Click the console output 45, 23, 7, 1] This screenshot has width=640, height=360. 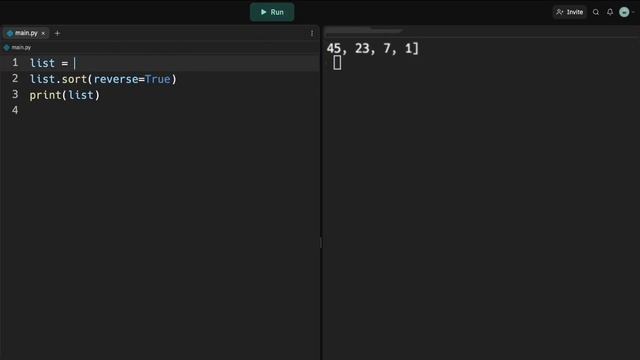(x=372, y=49)
